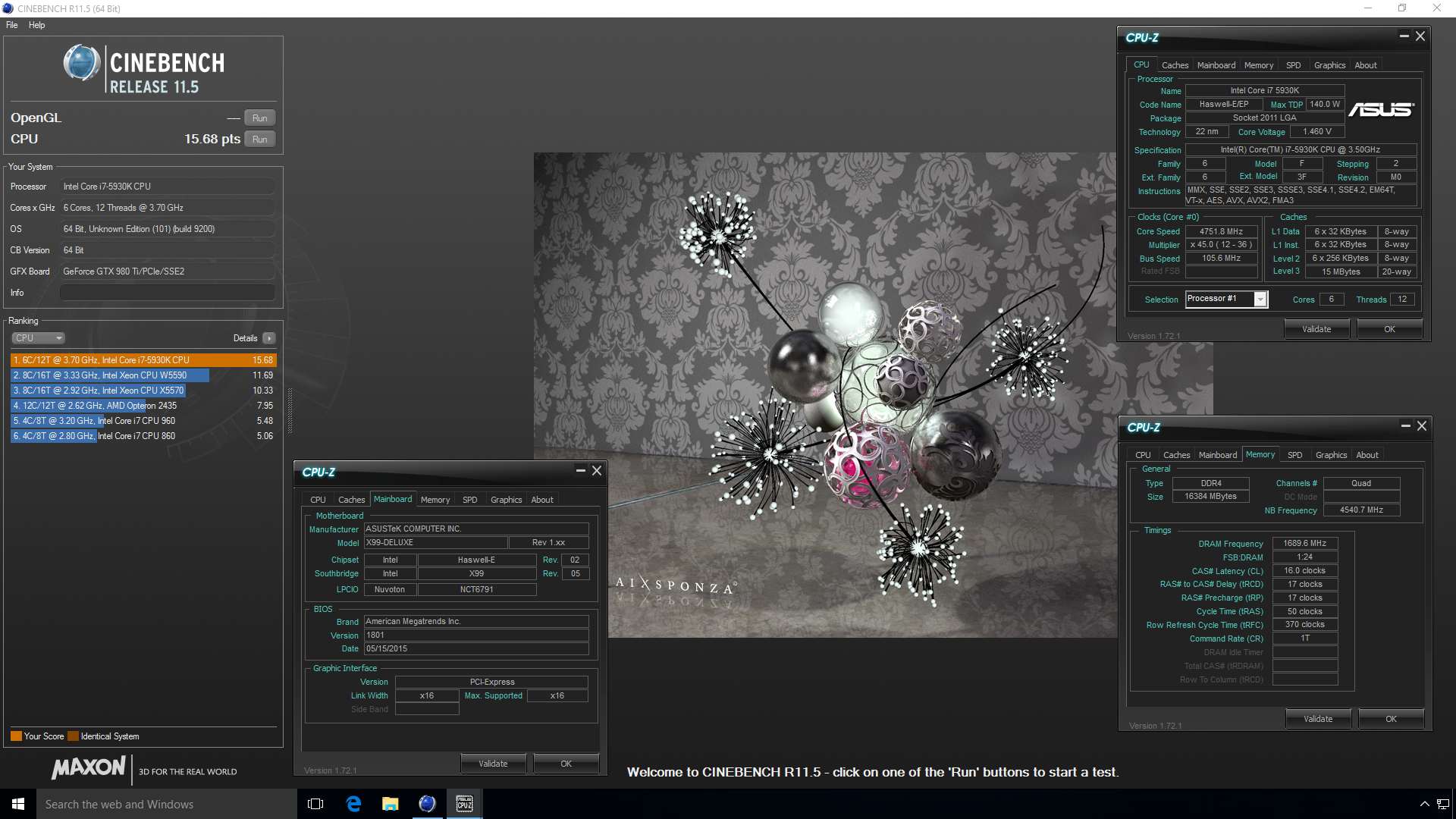1456x819 pixels.
Task: Click Validate in Mainboard CPU-Z window
Action: coord(493,764)
